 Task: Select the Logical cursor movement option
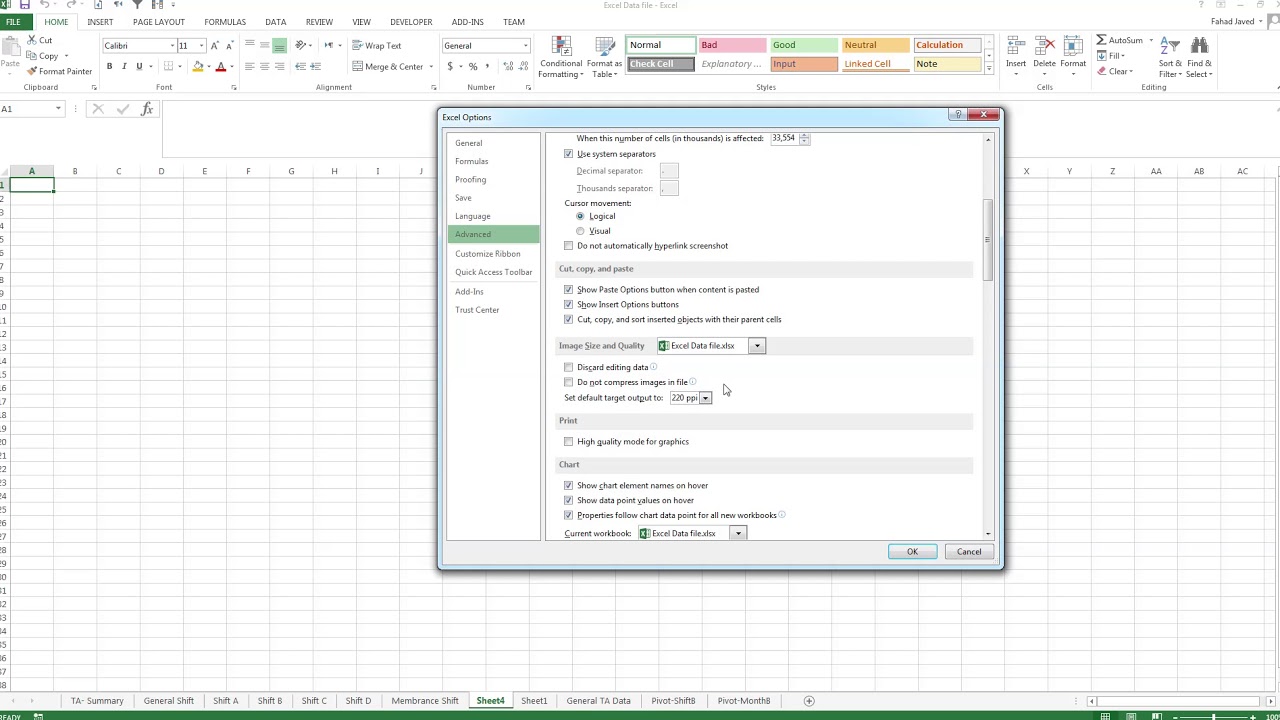click(580, 216)
